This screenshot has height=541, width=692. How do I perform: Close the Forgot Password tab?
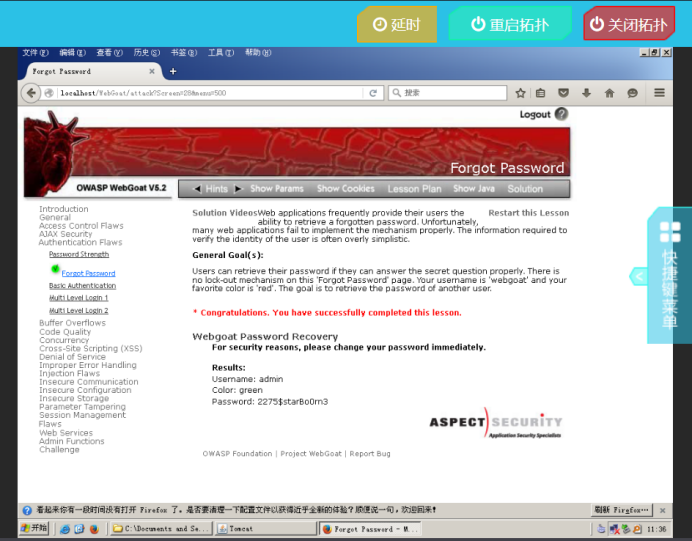152,71
